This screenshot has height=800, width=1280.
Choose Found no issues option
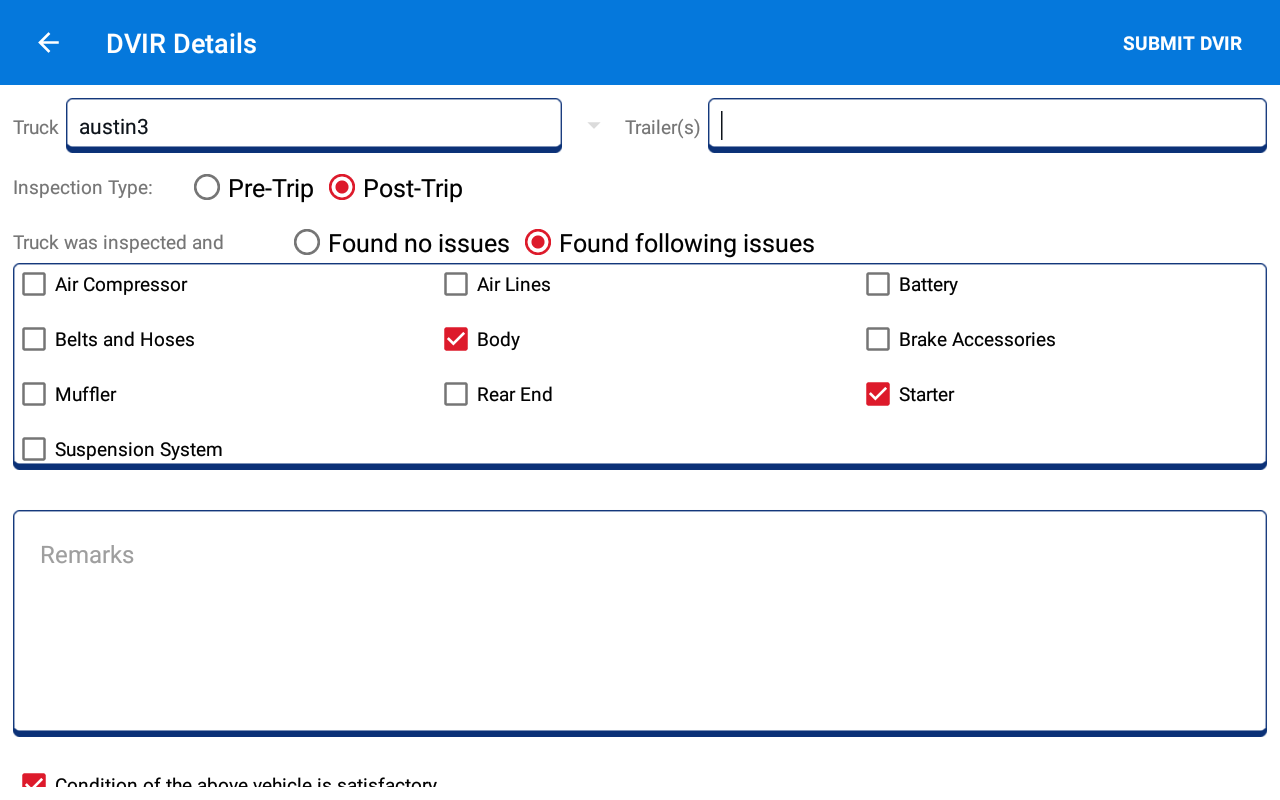(307, 243)
